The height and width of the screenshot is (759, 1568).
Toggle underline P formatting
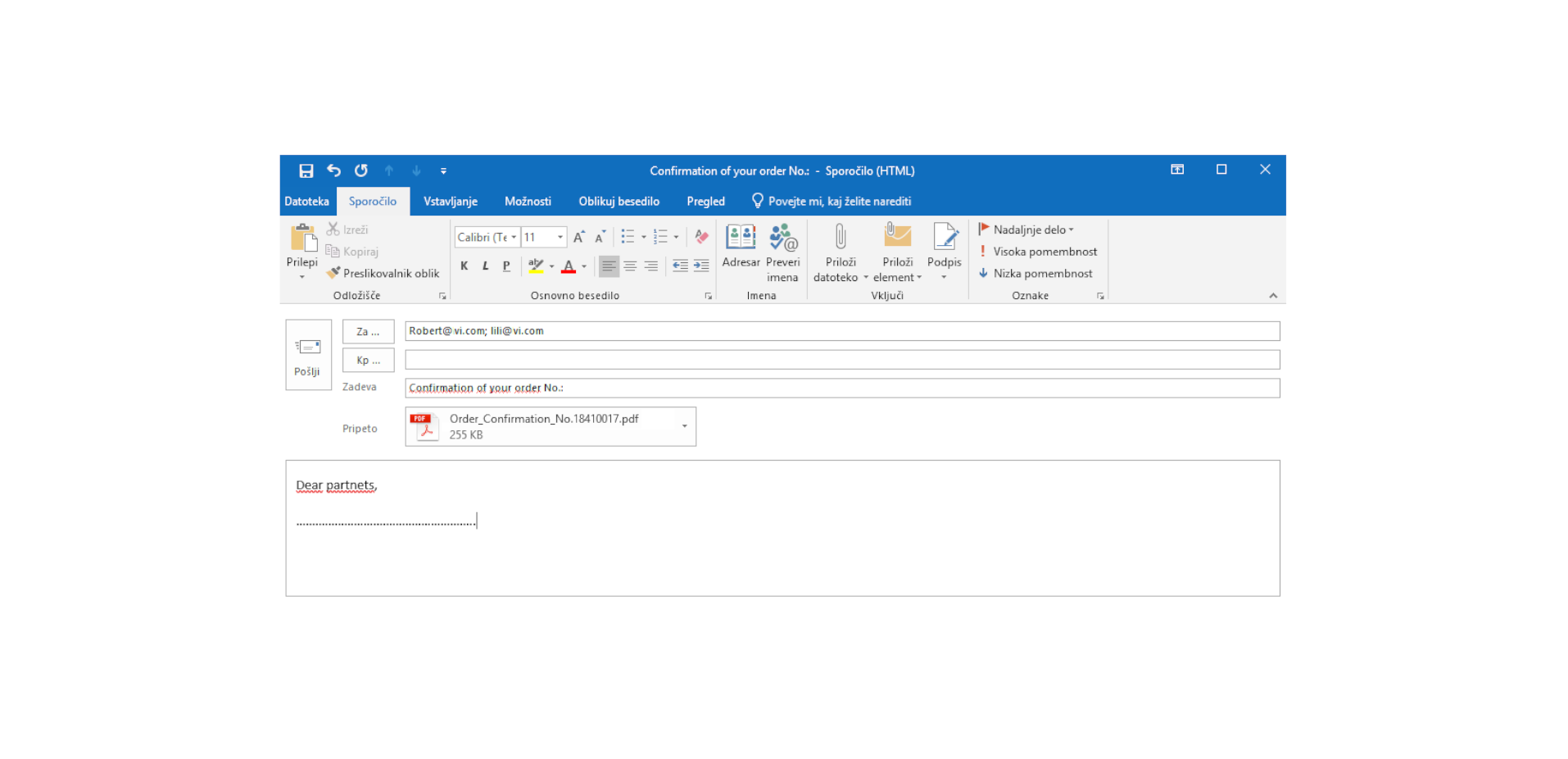(506, 266)
